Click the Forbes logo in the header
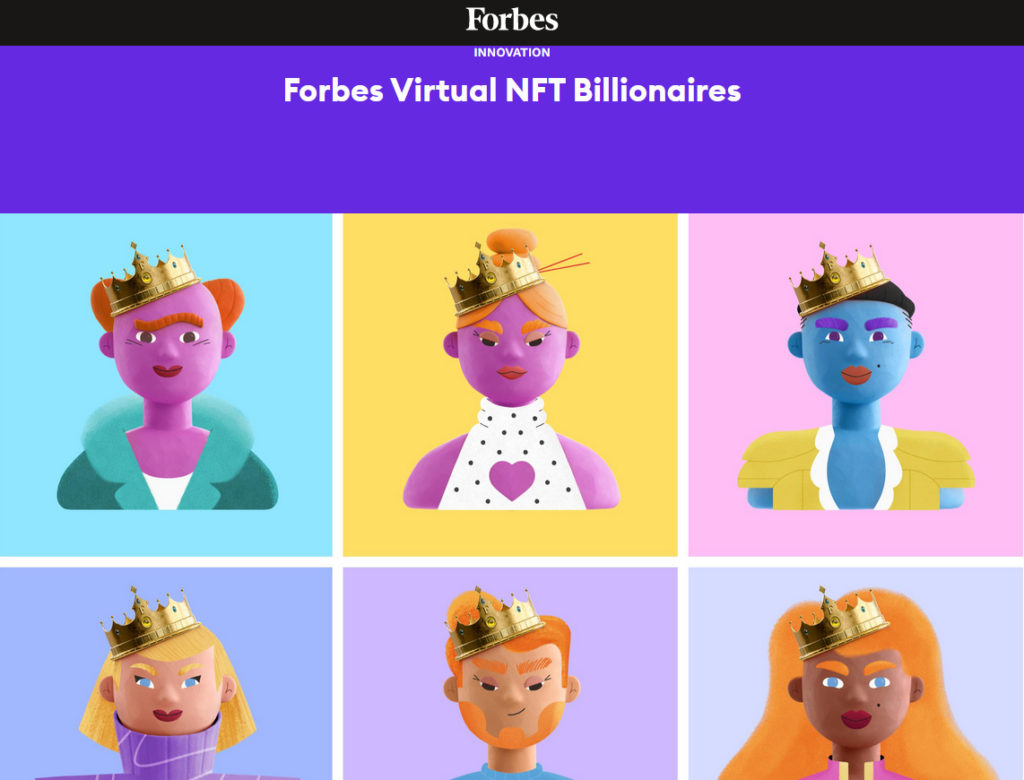The image size is (1024, 780). (512, 20)
